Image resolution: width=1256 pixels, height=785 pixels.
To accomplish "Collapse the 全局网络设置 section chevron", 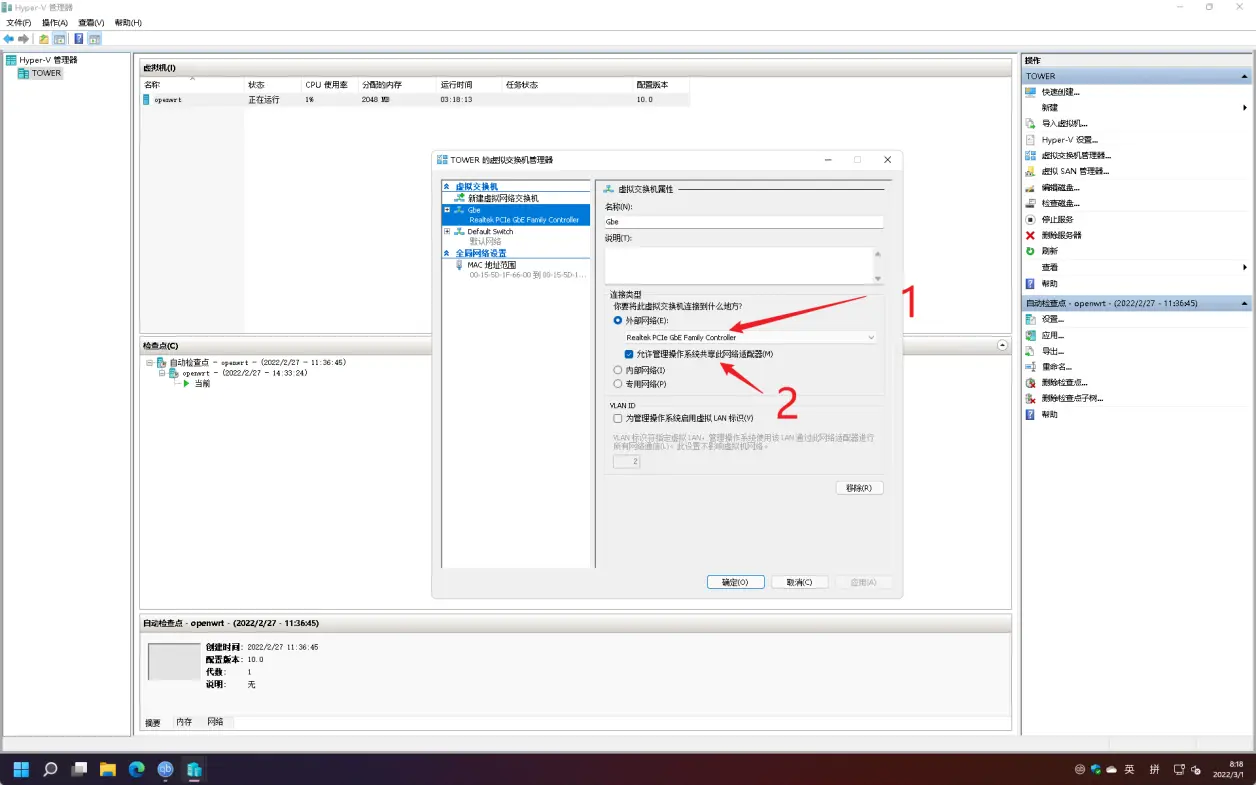I will coord(447,253).
